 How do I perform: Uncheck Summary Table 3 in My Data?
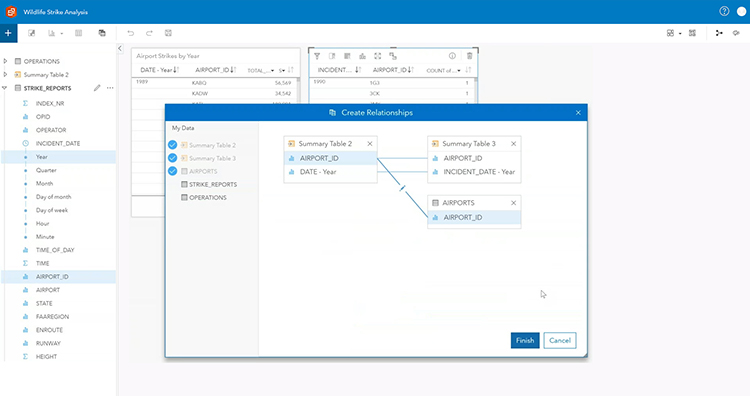[173, 158]
